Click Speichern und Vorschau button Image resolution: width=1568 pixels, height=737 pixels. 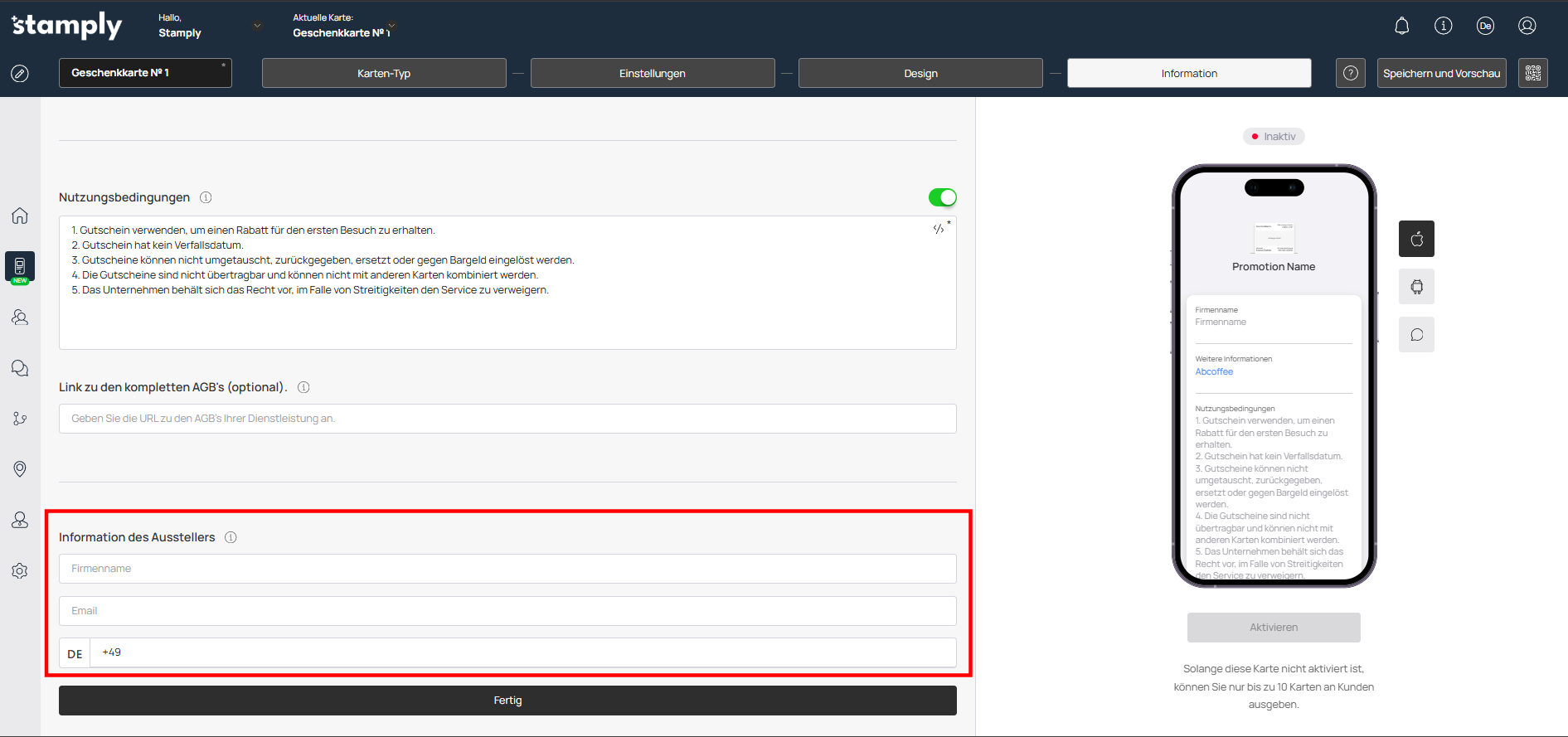[1441, 73]
